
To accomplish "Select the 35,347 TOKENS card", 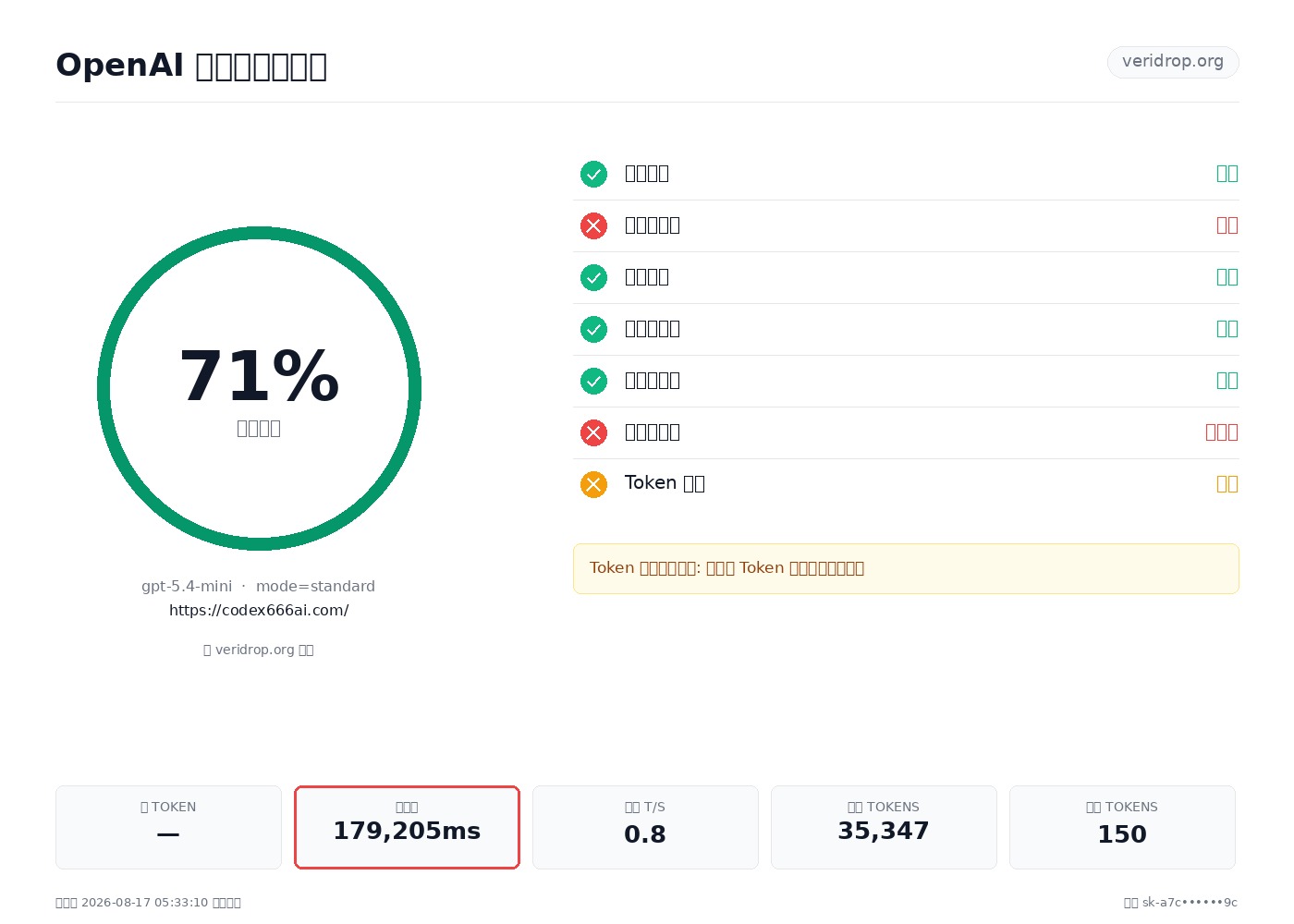I will tap(884, 827).
